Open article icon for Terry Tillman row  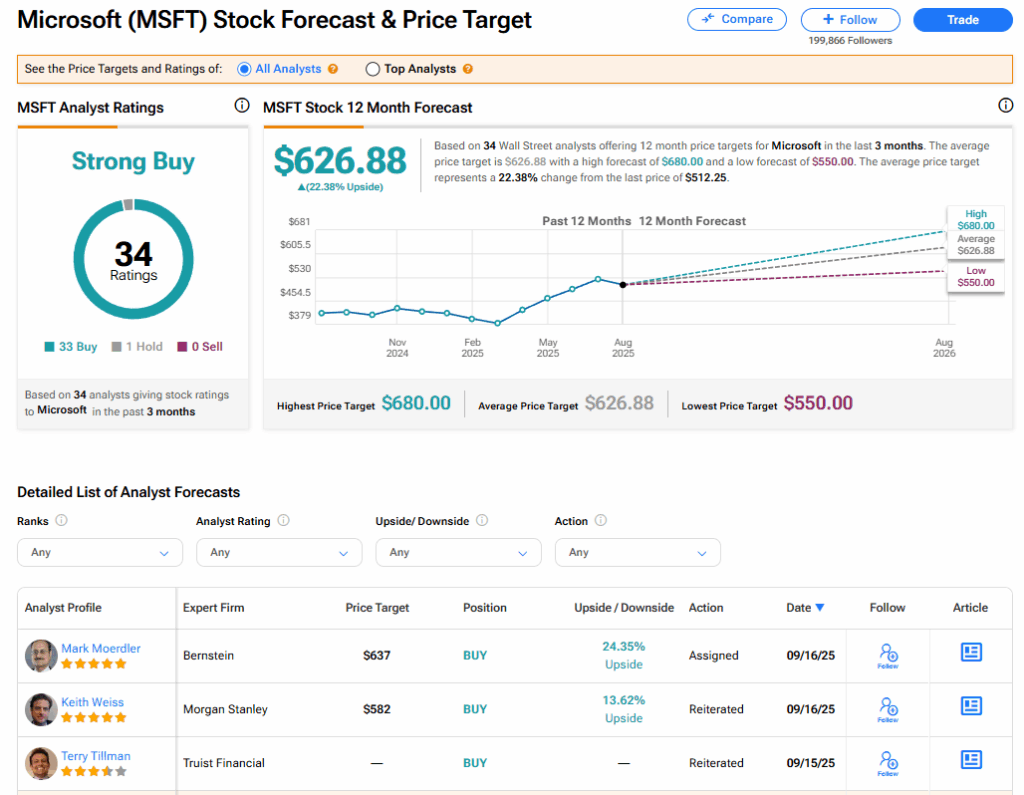pos(970,760)
